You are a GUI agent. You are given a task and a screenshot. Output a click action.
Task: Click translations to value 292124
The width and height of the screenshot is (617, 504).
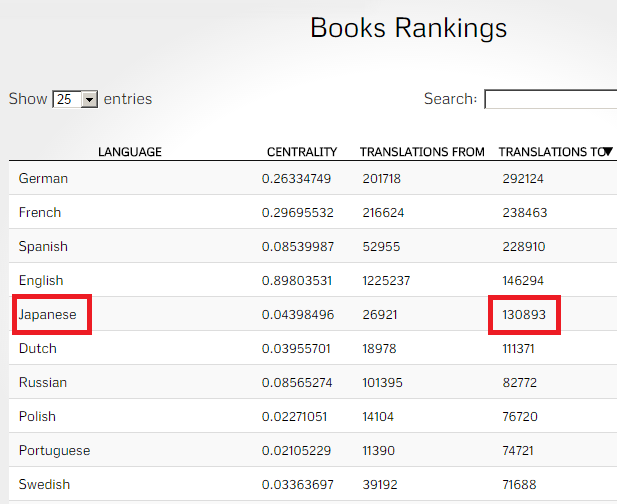[x=523, y=179]
